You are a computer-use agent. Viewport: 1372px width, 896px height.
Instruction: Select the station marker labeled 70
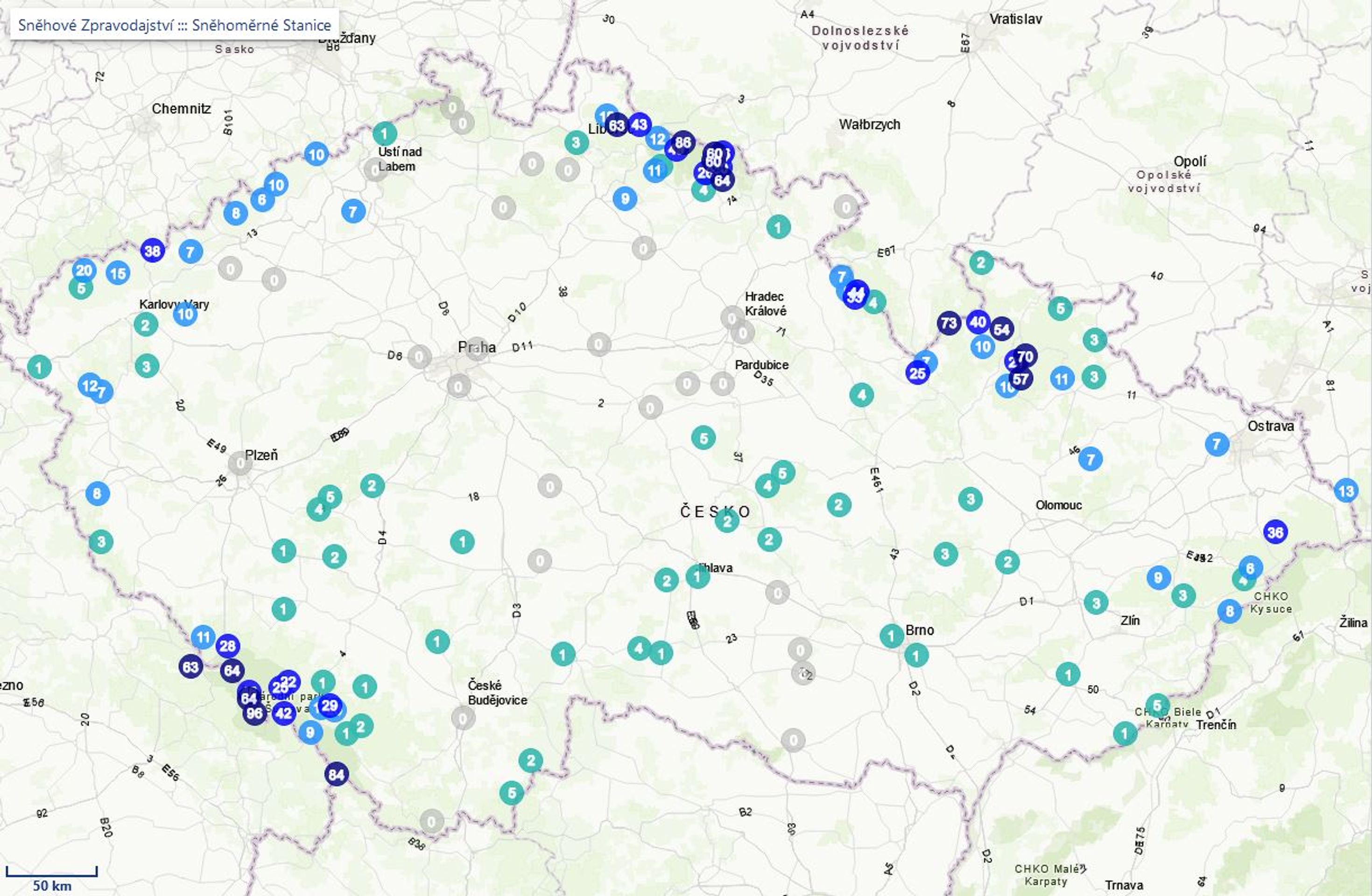click(x=1025, y=356)
